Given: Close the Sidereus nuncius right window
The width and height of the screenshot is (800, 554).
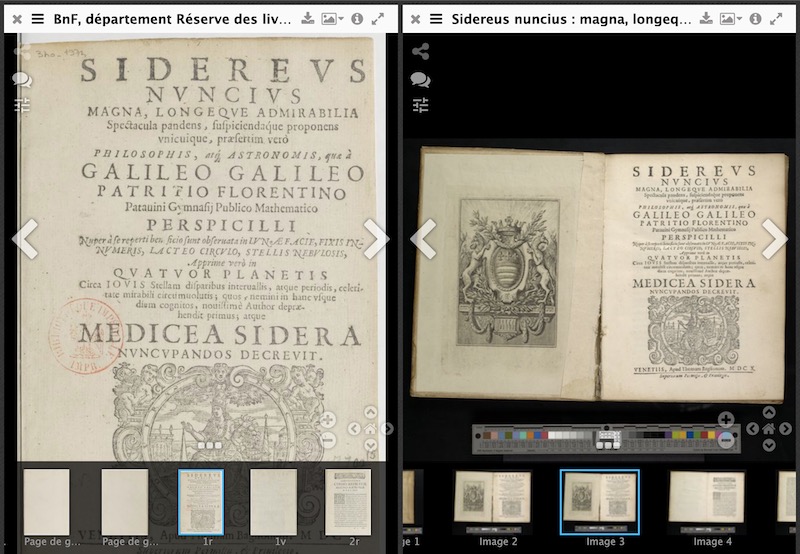Looking at the screenshot, I should point(415,19).
